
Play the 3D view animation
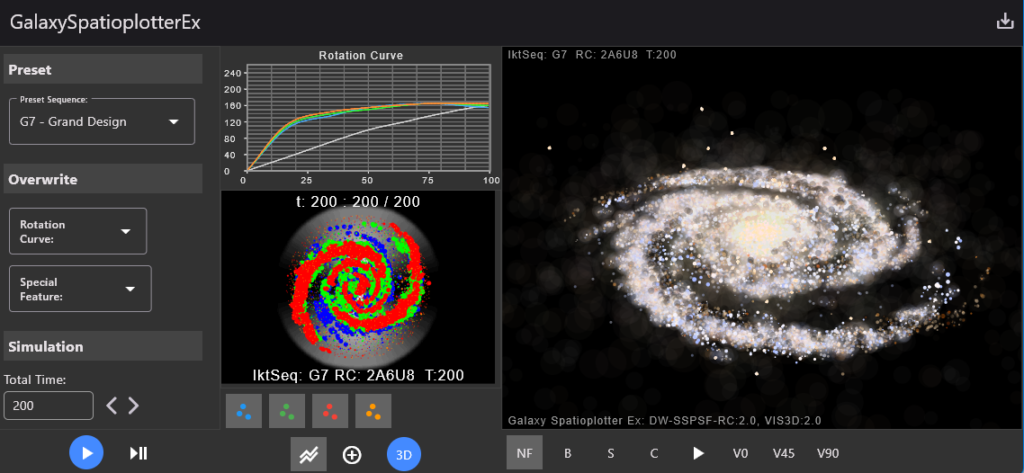click(x=698, y=453)
